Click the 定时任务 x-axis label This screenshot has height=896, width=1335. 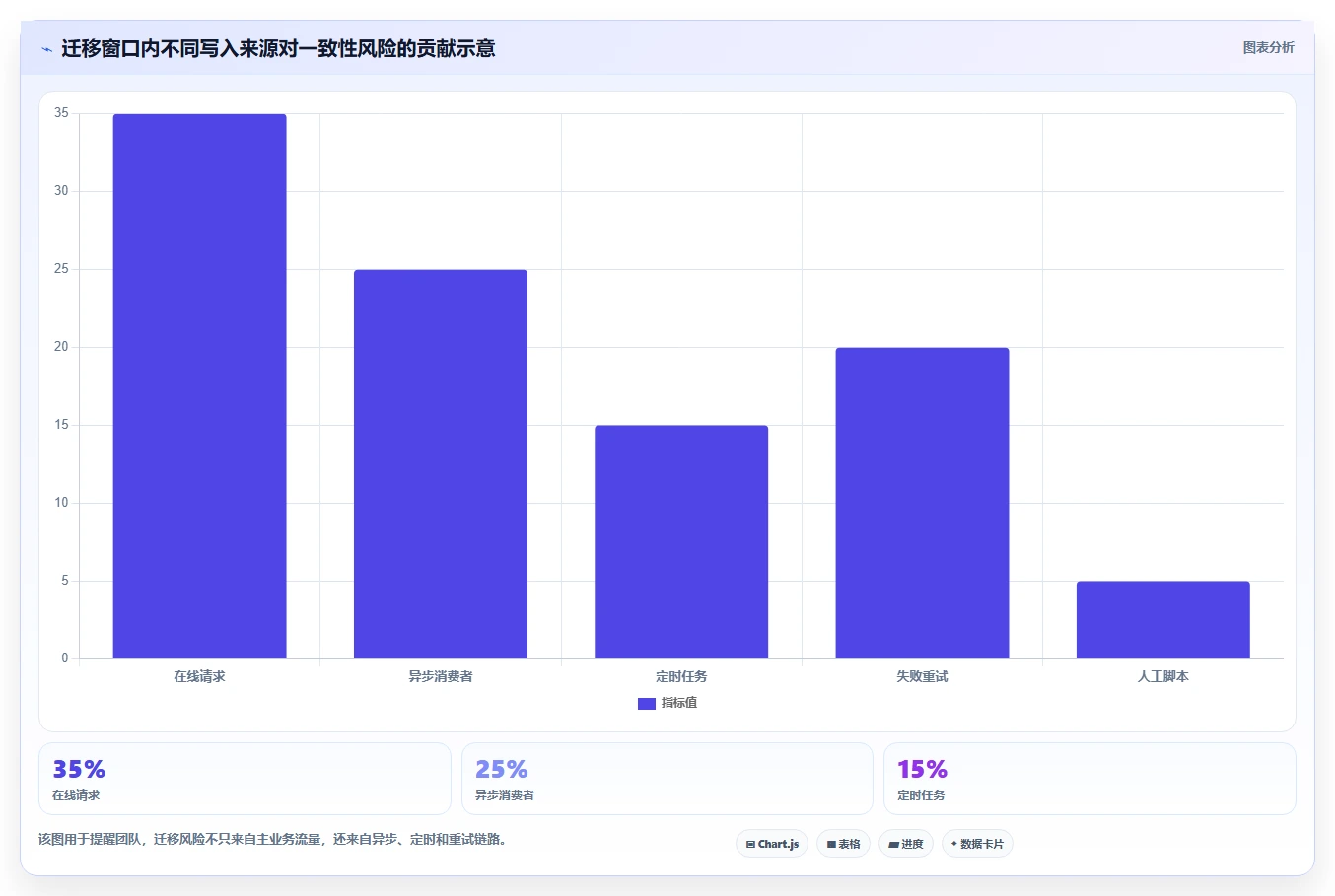coord(681,676)
